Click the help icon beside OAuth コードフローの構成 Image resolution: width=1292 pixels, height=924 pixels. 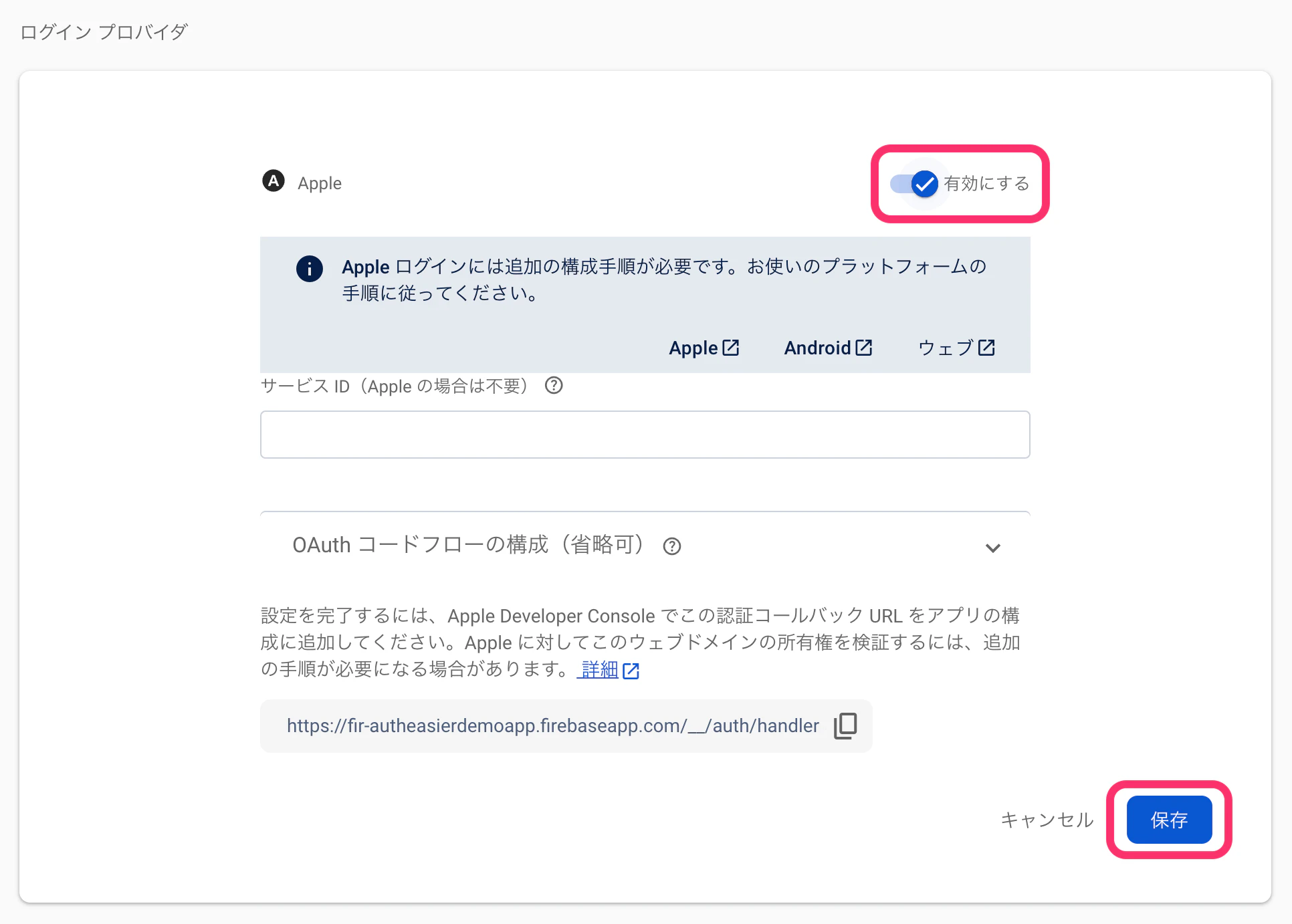pos(672,546)
